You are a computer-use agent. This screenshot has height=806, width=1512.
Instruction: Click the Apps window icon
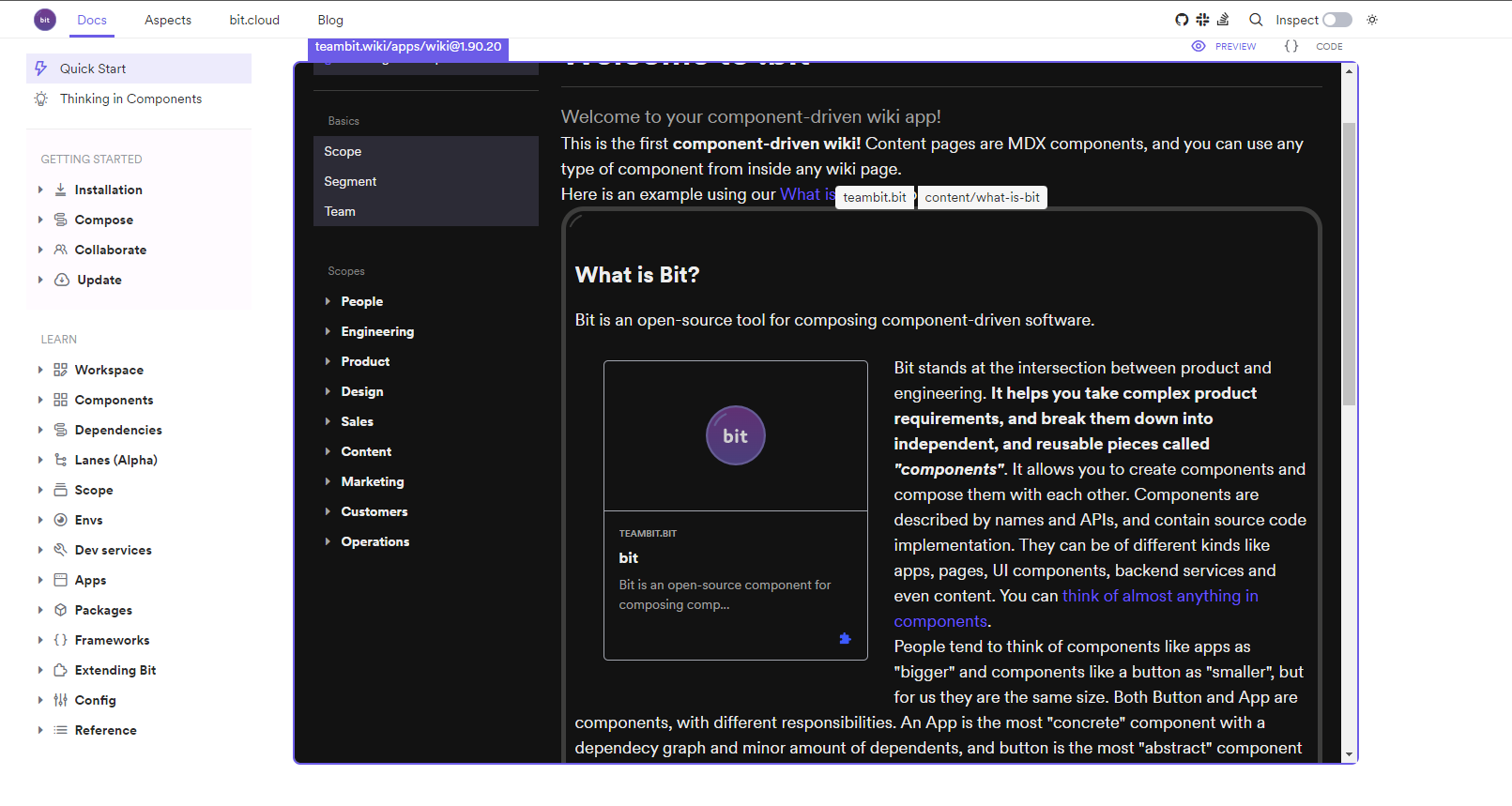point(60,580)
